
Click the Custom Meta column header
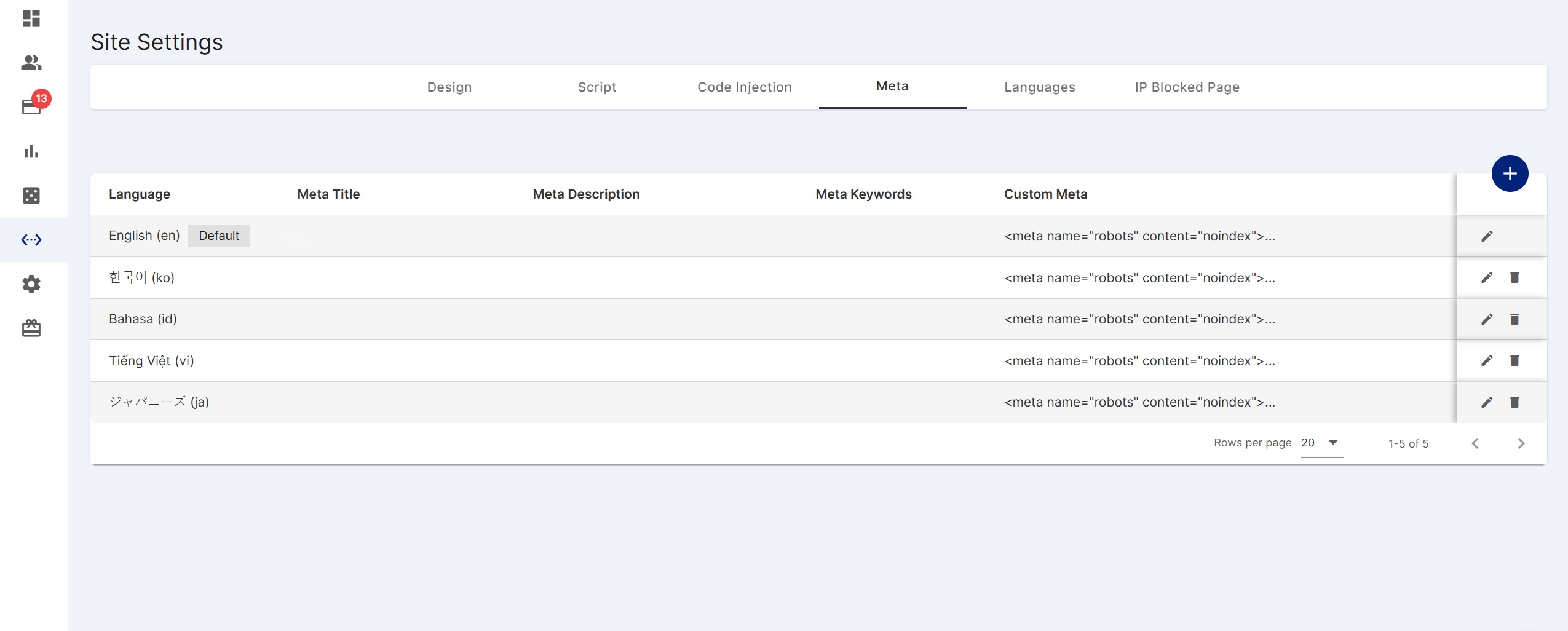1045,194
